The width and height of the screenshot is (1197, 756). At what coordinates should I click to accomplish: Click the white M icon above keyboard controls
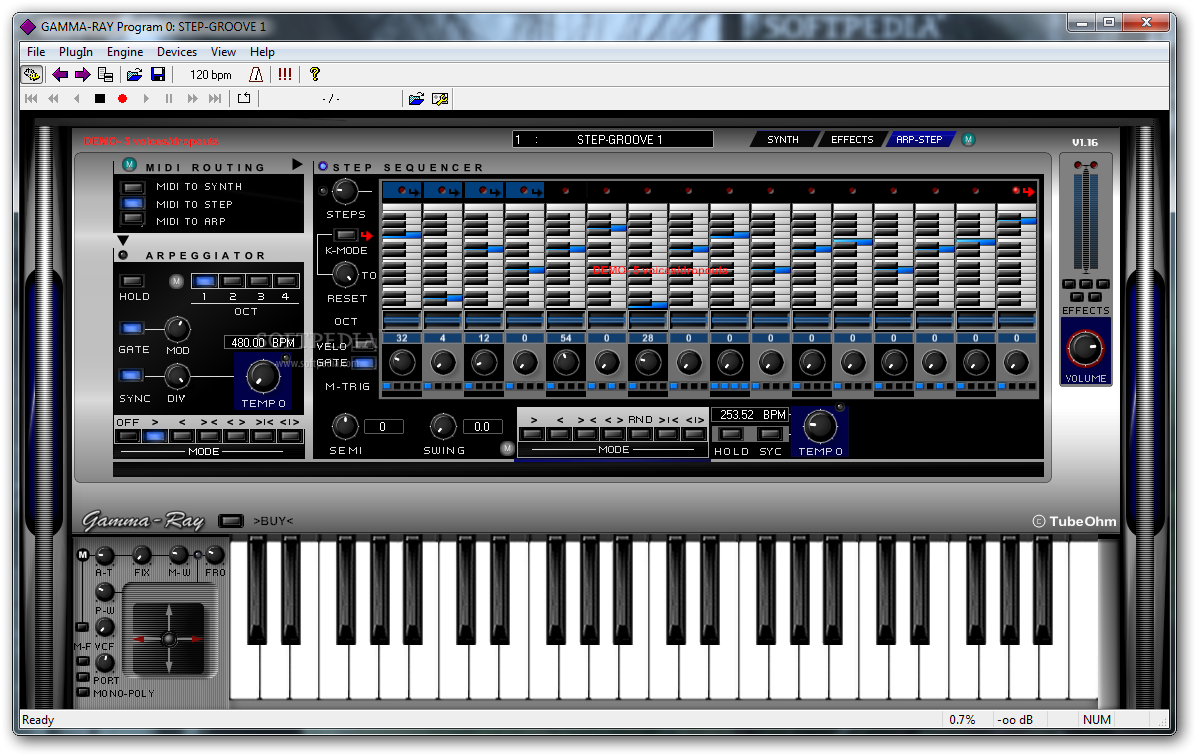[83, 554]
